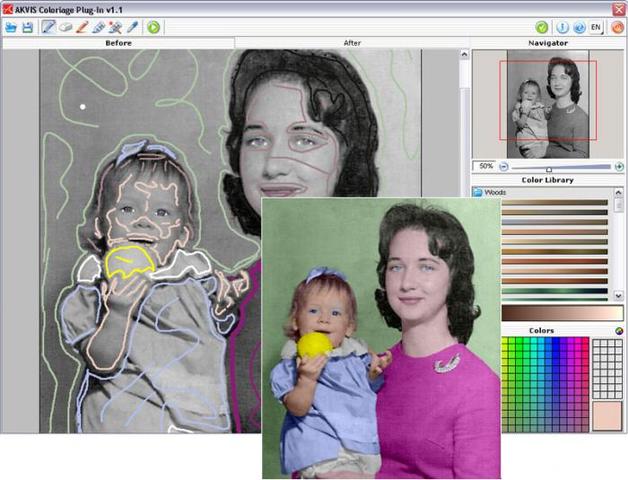Click the Open image folder icon

tap(11, 27)
